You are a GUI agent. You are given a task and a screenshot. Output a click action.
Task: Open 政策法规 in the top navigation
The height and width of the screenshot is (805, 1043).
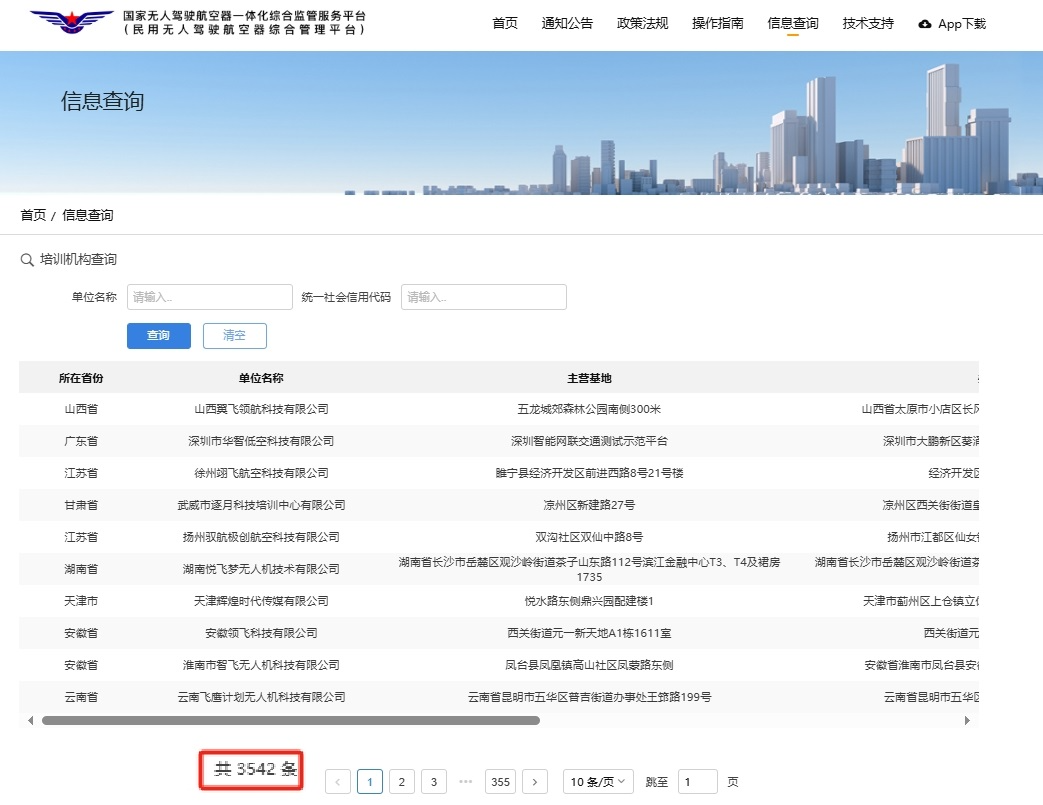click(x=642, y=23)
